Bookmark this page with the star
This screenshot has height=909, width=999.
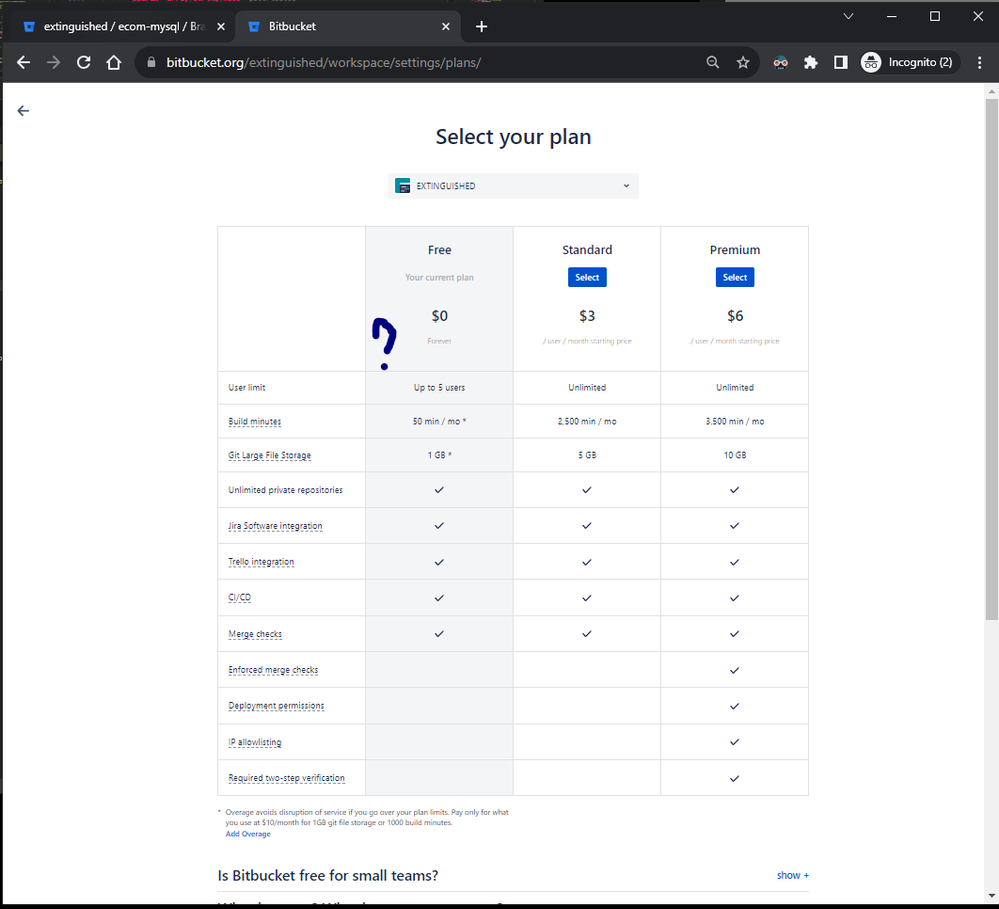(743, 62)
